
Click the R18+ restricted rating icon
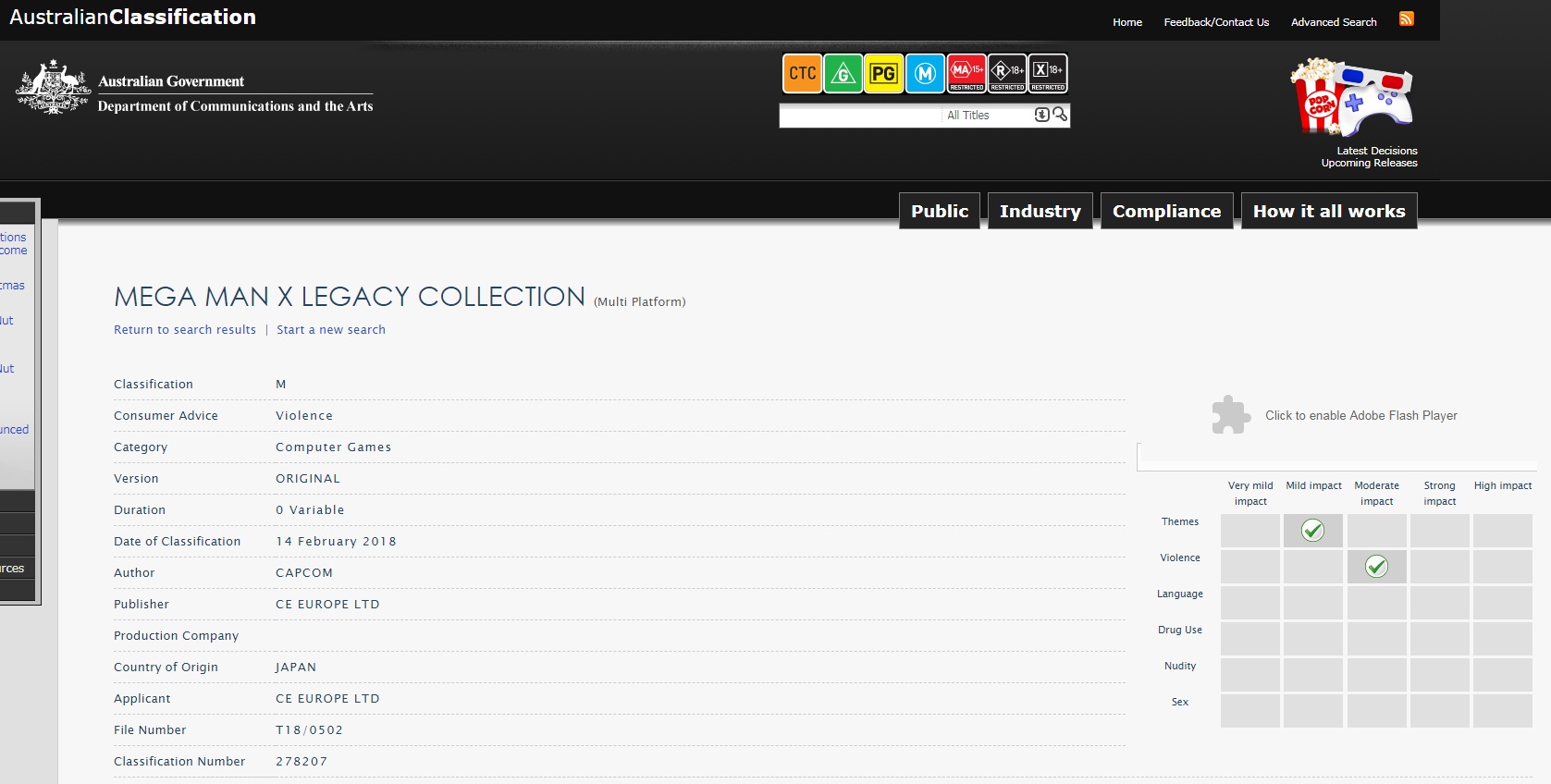click(x=1007, y=74)
